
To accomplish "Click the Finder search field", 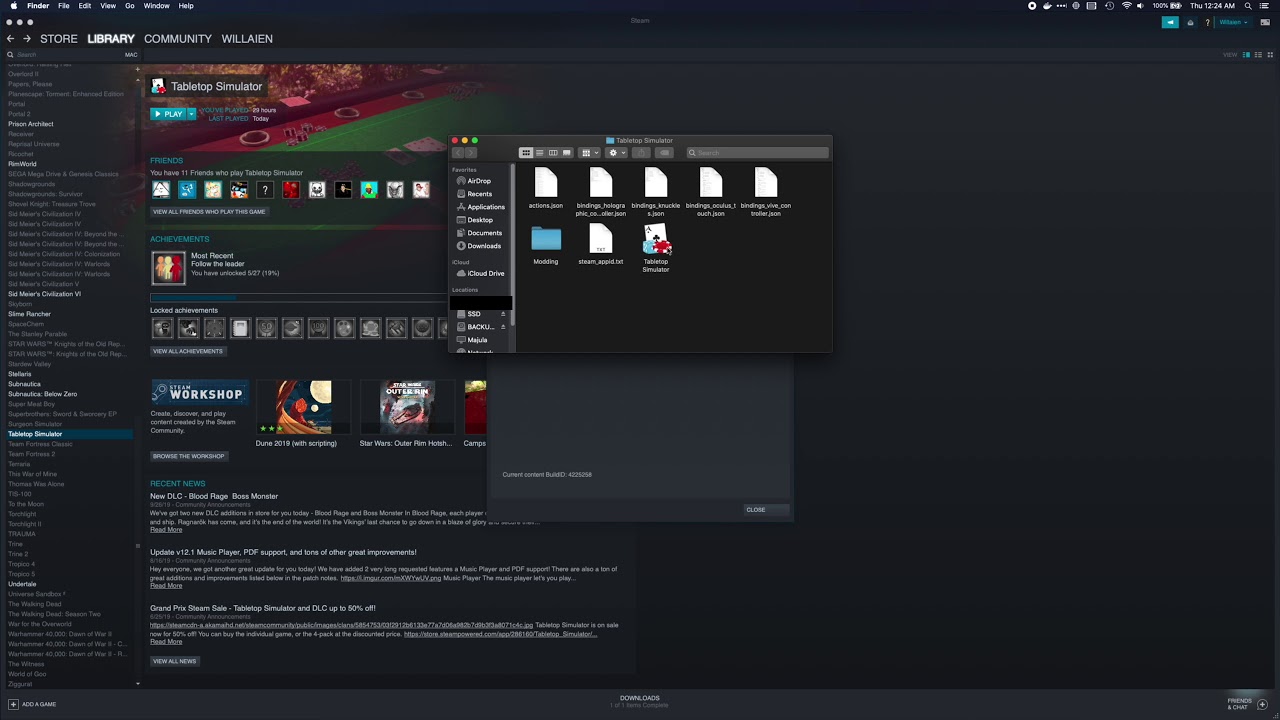I will (758, 153).
